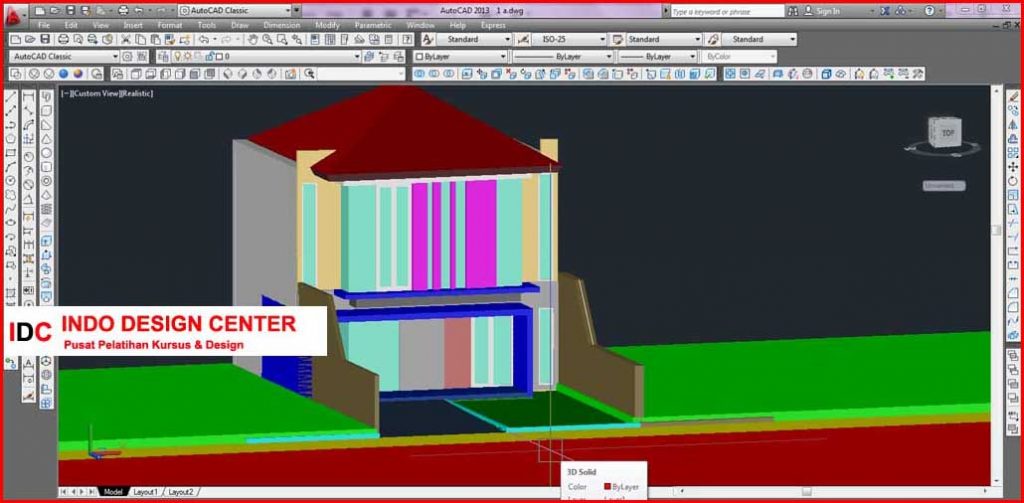This screenshot has width=1024, height=503.
Task: Choose the Linear dimension tool
Action: [29, 96]
